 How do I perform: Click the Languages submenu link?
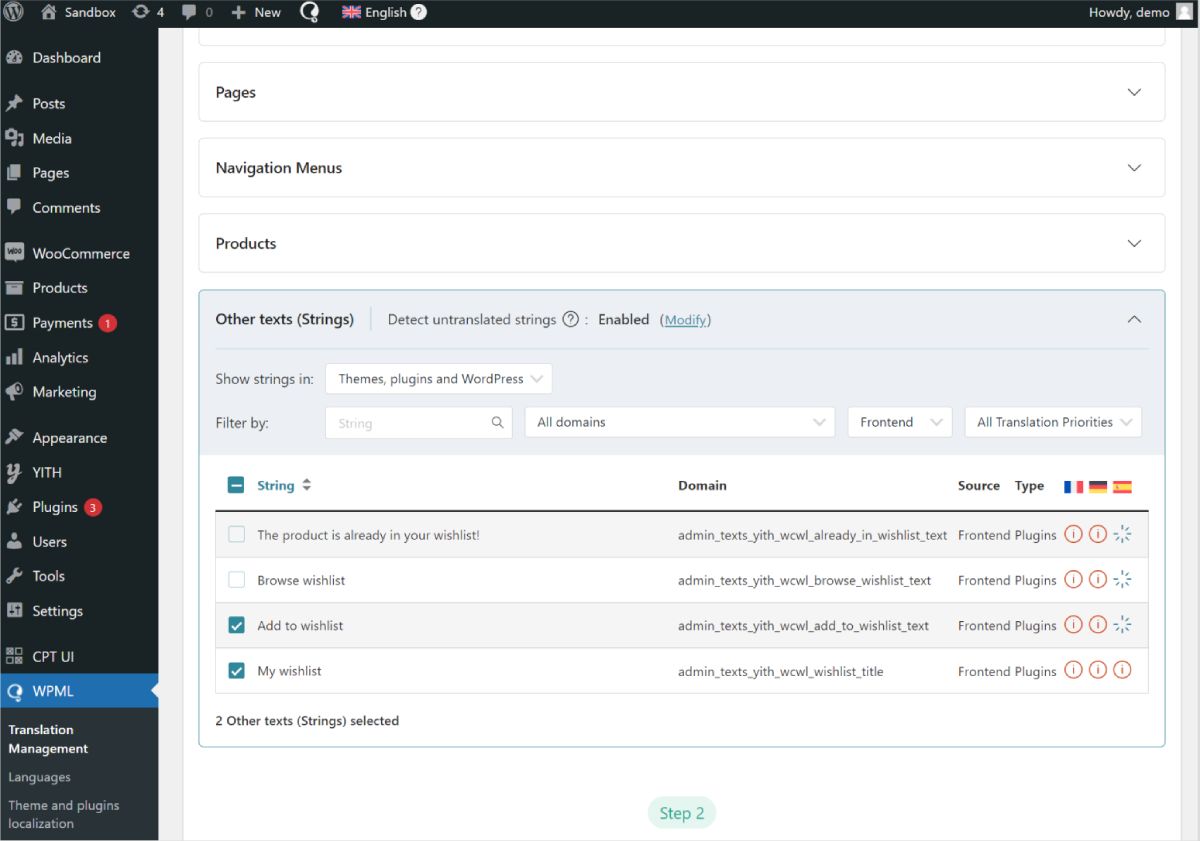click(x=39, y=777)
